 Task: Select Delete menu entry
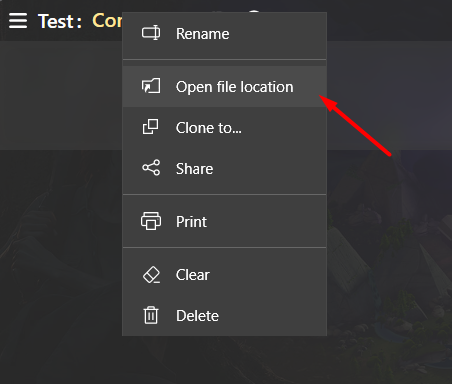click(x=224, y=316)
